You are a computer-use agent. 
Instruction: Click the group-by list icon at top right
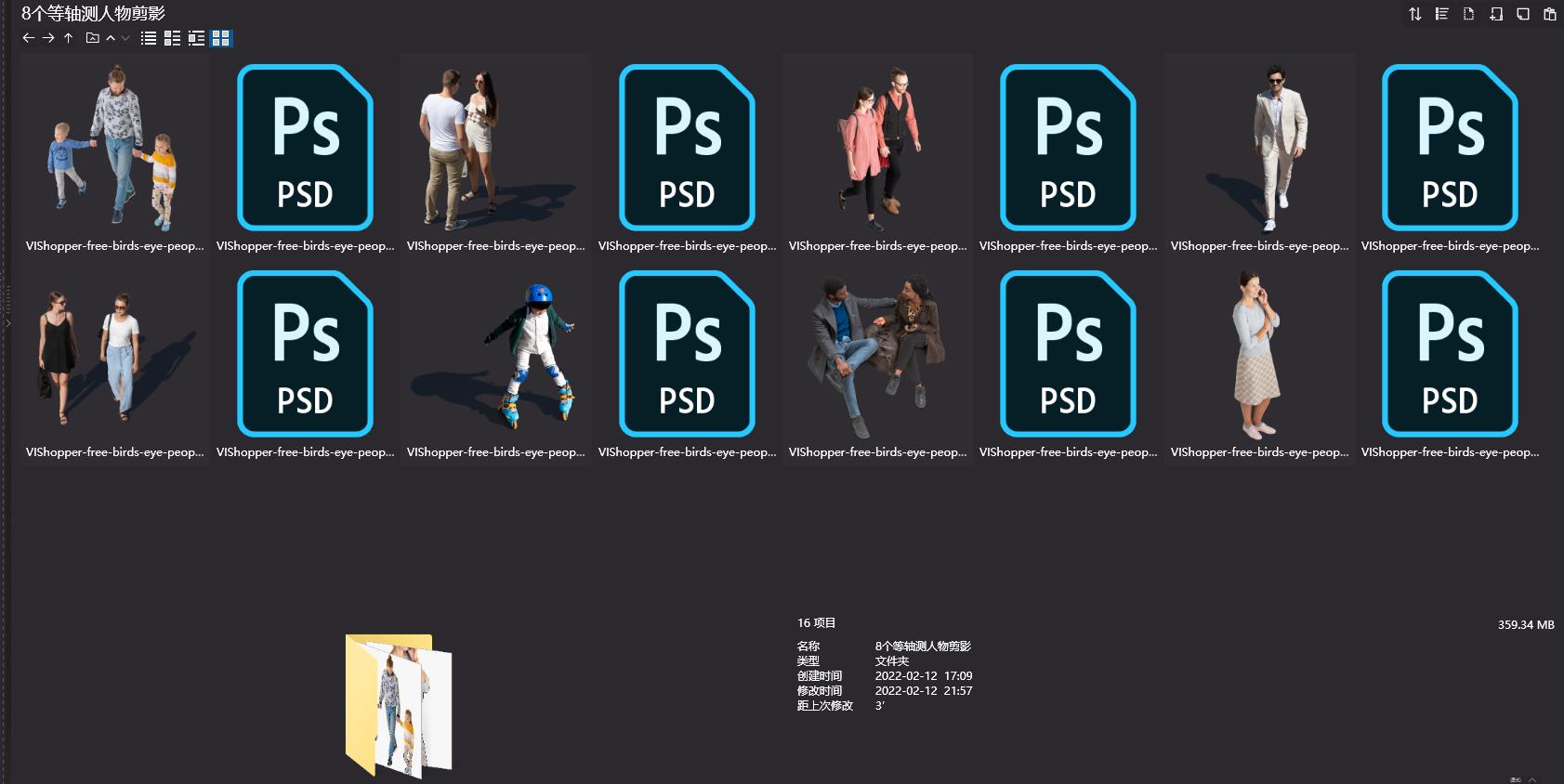[x=1441, y=14]
